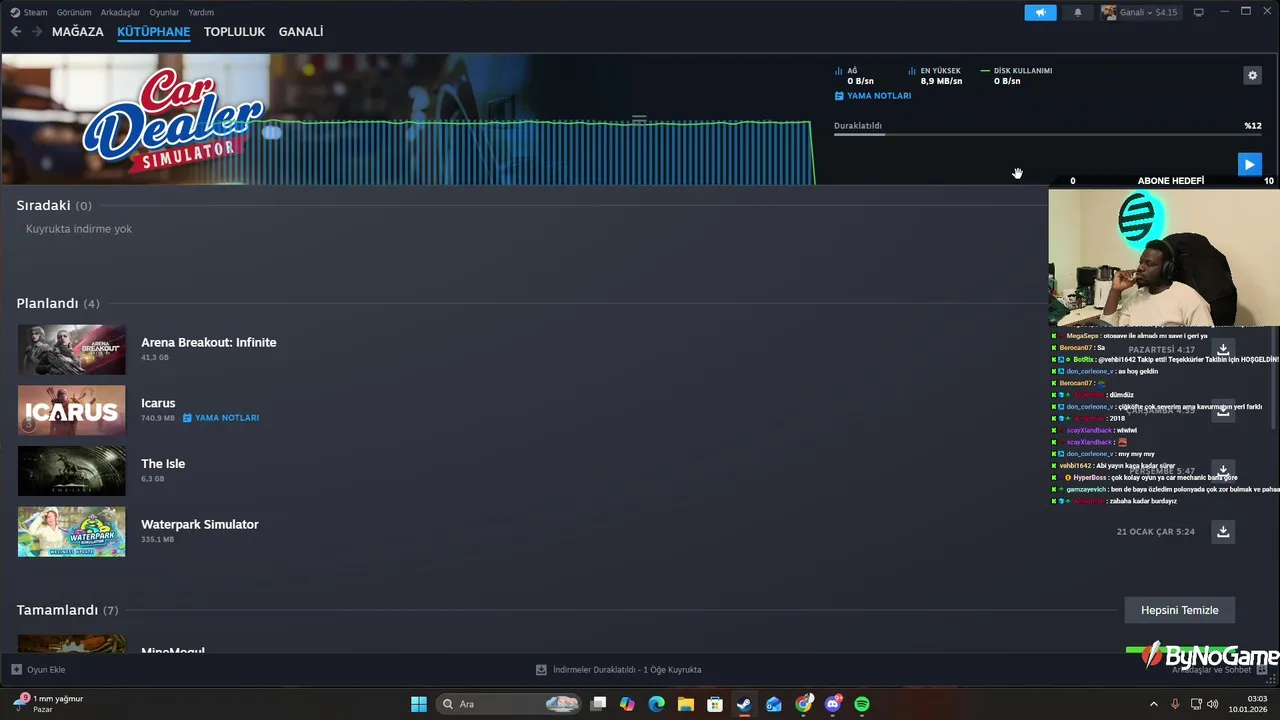
Task: Click The Isle title text
Action: coord(163,464)
